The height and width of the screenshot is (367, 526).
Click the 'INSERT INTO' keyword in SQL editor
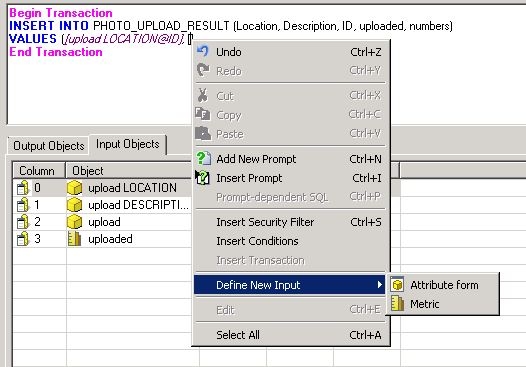49,26
